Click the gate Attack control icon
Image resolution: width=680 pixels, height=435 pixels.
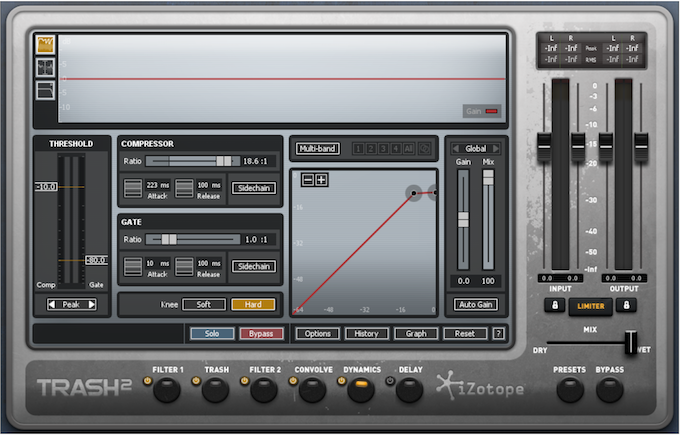pyautogui.click(x=133, y=267)
